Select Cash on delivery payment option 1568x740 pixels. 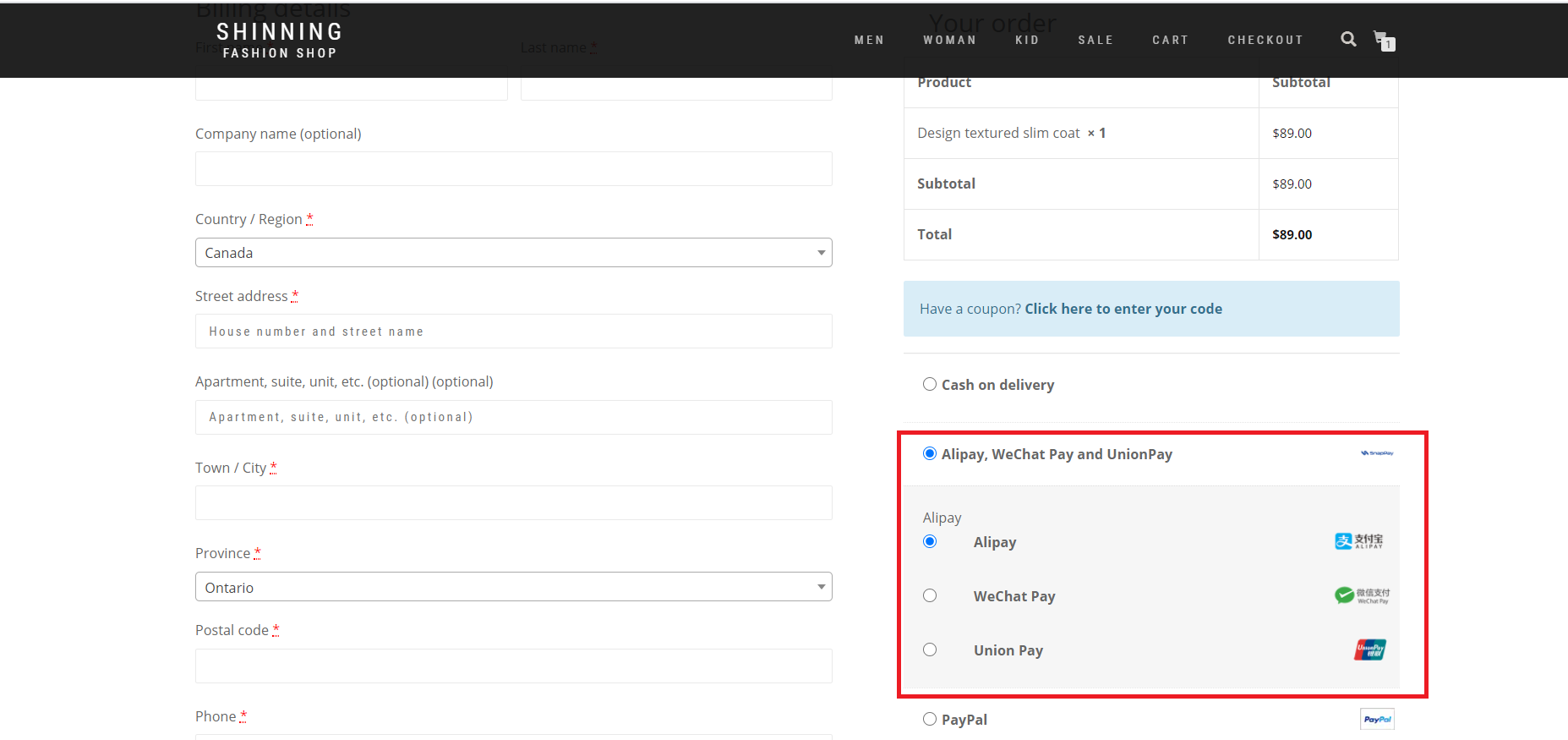click(x=930, y=384)
